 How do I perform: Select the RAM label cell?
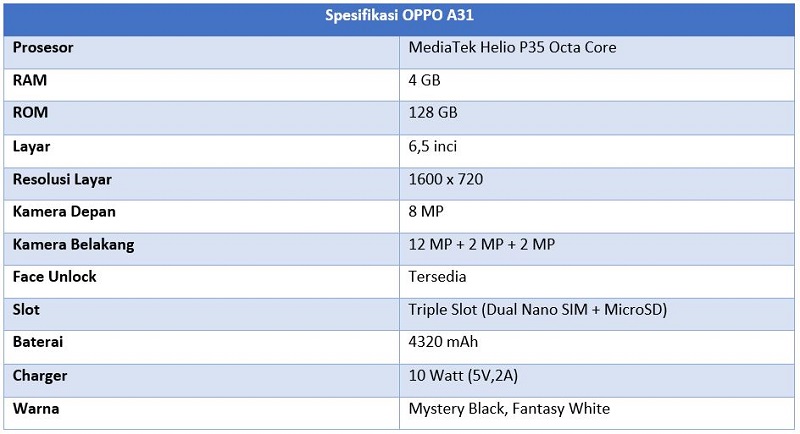pos(30,80)
